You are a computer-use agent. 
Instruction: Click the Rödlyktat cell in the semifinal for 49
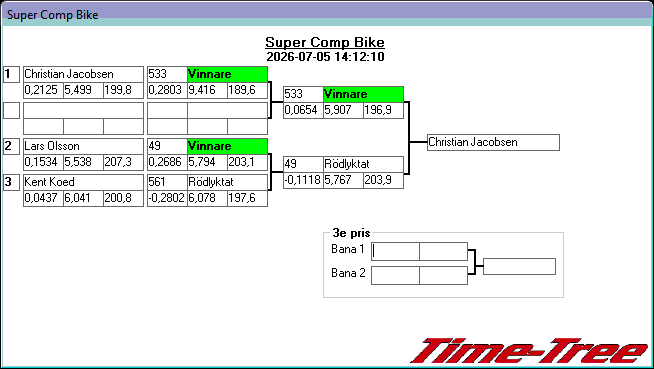(x=363, y=164)
